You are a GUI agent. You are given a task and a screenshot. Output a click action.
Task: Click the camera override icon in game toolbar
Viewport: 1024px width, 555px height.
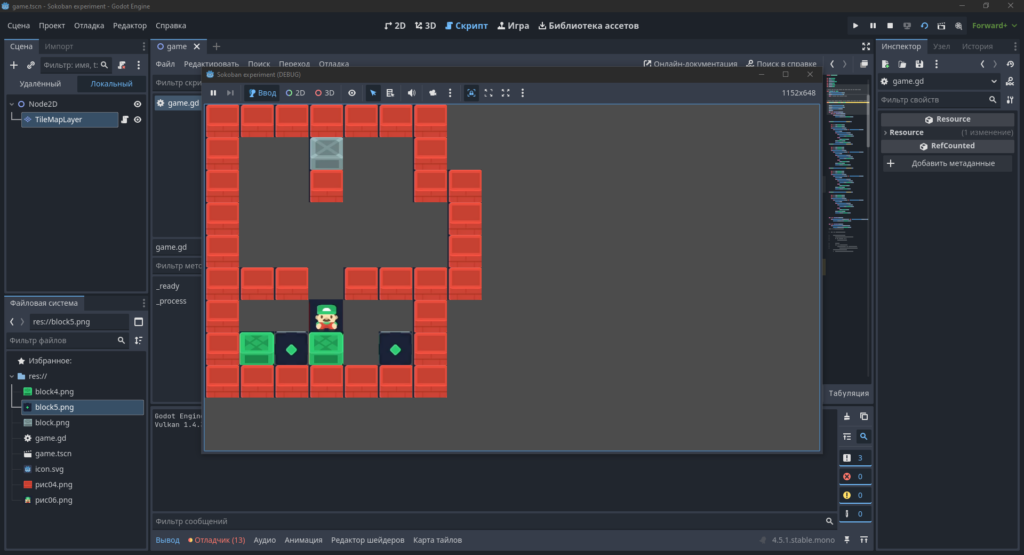pyautogui.click(x=432, y=93)
